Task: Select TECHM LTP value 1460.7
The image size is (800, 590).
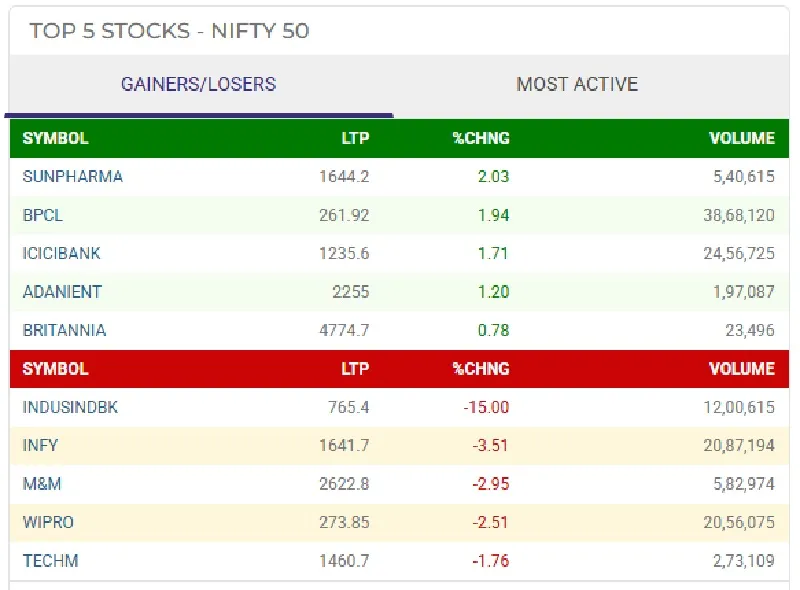Action: pos(344,561)
